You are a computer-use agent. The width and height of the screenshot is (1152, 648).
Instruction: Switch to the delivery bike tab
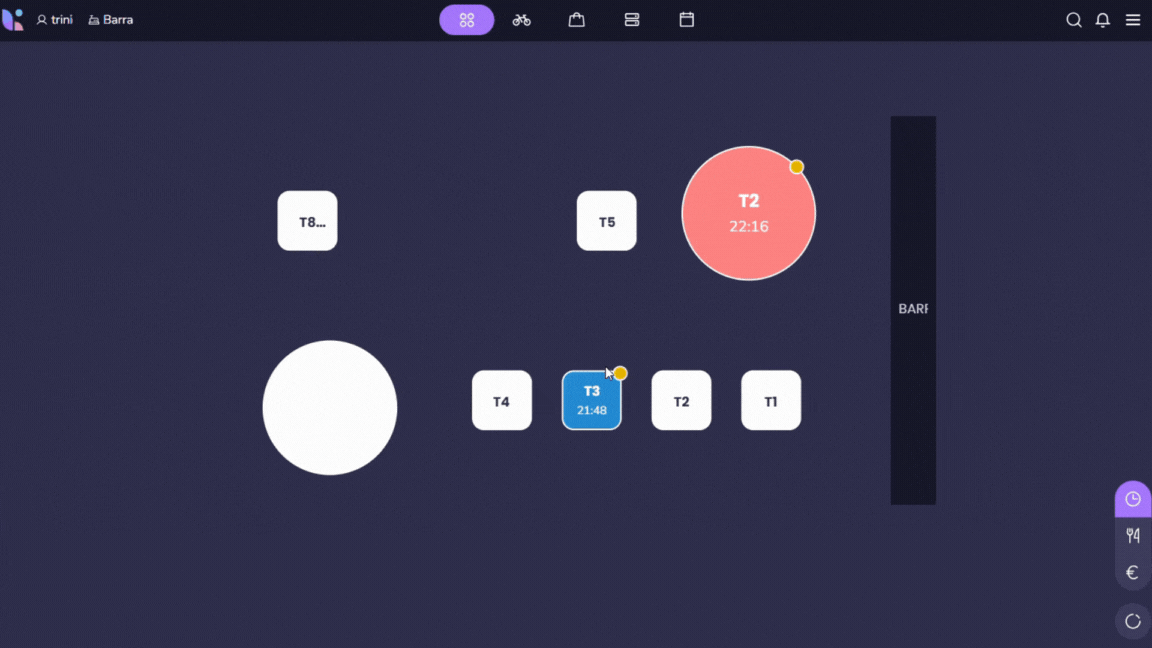coord(522,20)
